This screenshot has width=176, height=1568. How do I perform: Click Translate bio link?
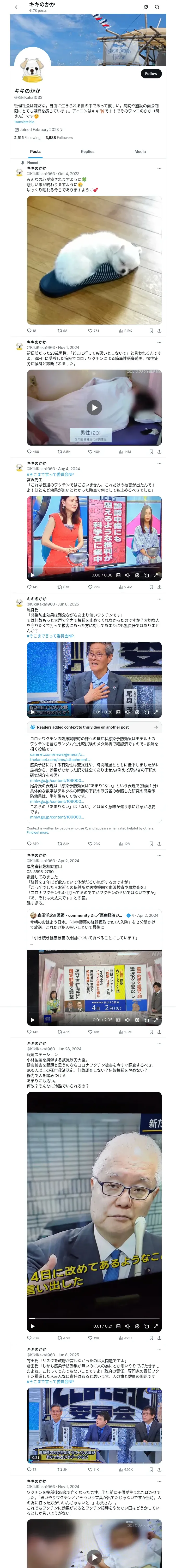click(24, 122)
